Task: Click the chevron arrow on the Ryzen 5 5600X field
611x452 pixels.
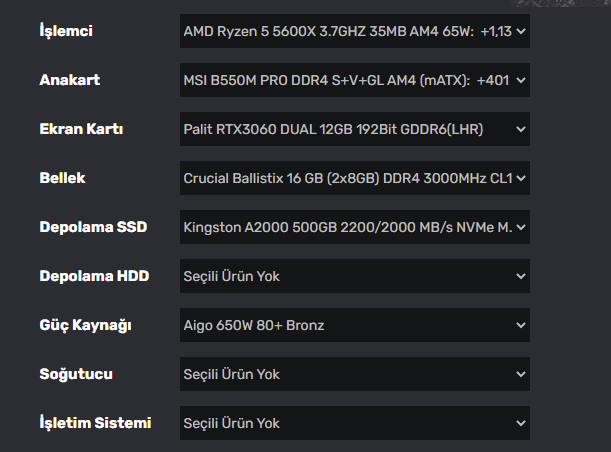Action: pos(520,32)
